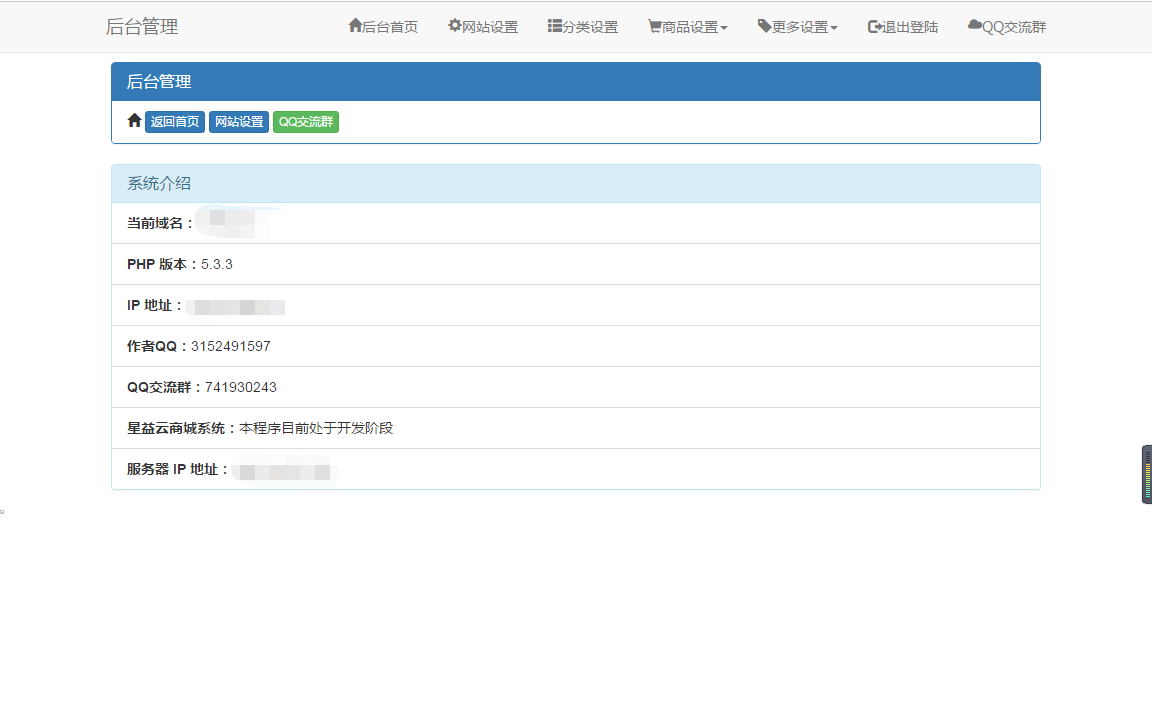Screen dimensions: 1152x703
Task: Go to 后台首页 in navbar
Action: click(383, 26)
